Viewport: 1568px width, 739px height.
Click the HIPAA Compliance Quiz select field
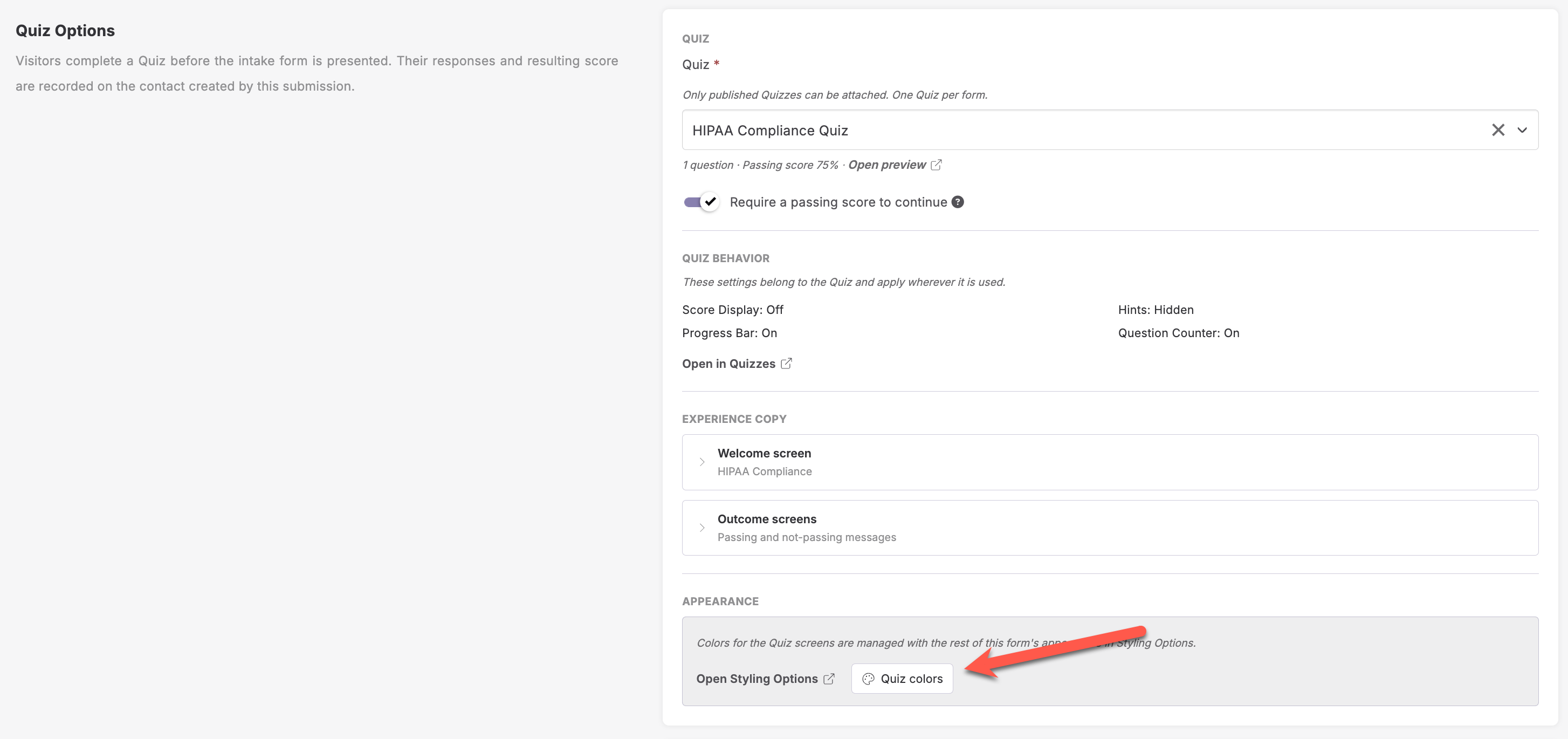[x=1110, y=129]
